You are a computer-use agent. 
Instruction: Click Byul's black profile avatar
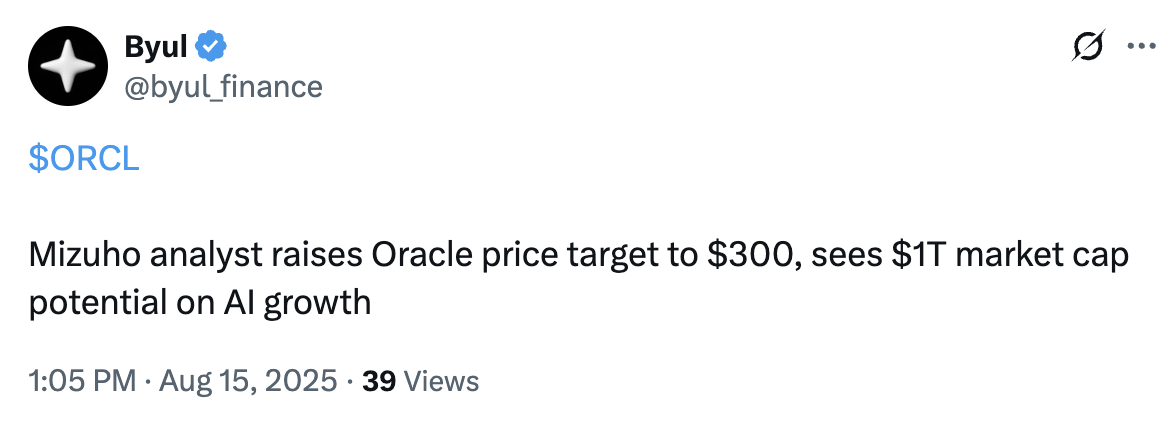[68, 67]
